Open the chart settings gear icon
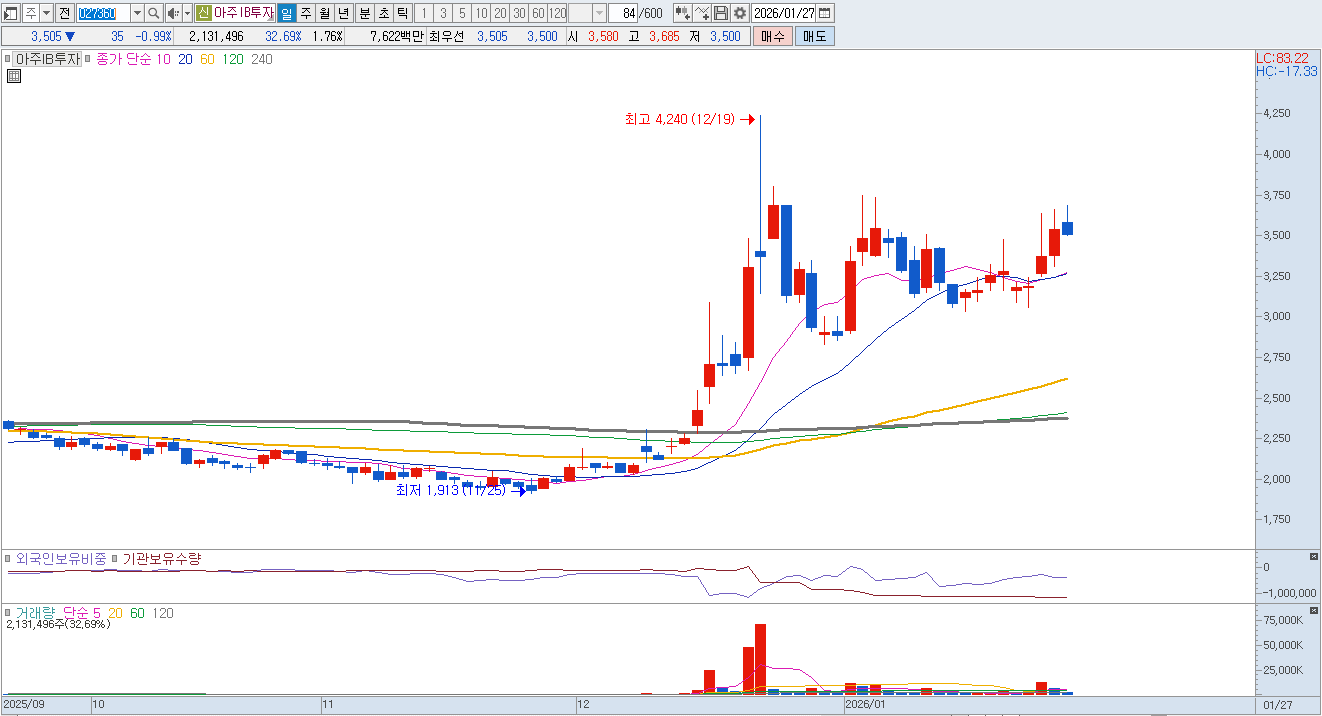The image size is (1322, 716). [739, 13]
